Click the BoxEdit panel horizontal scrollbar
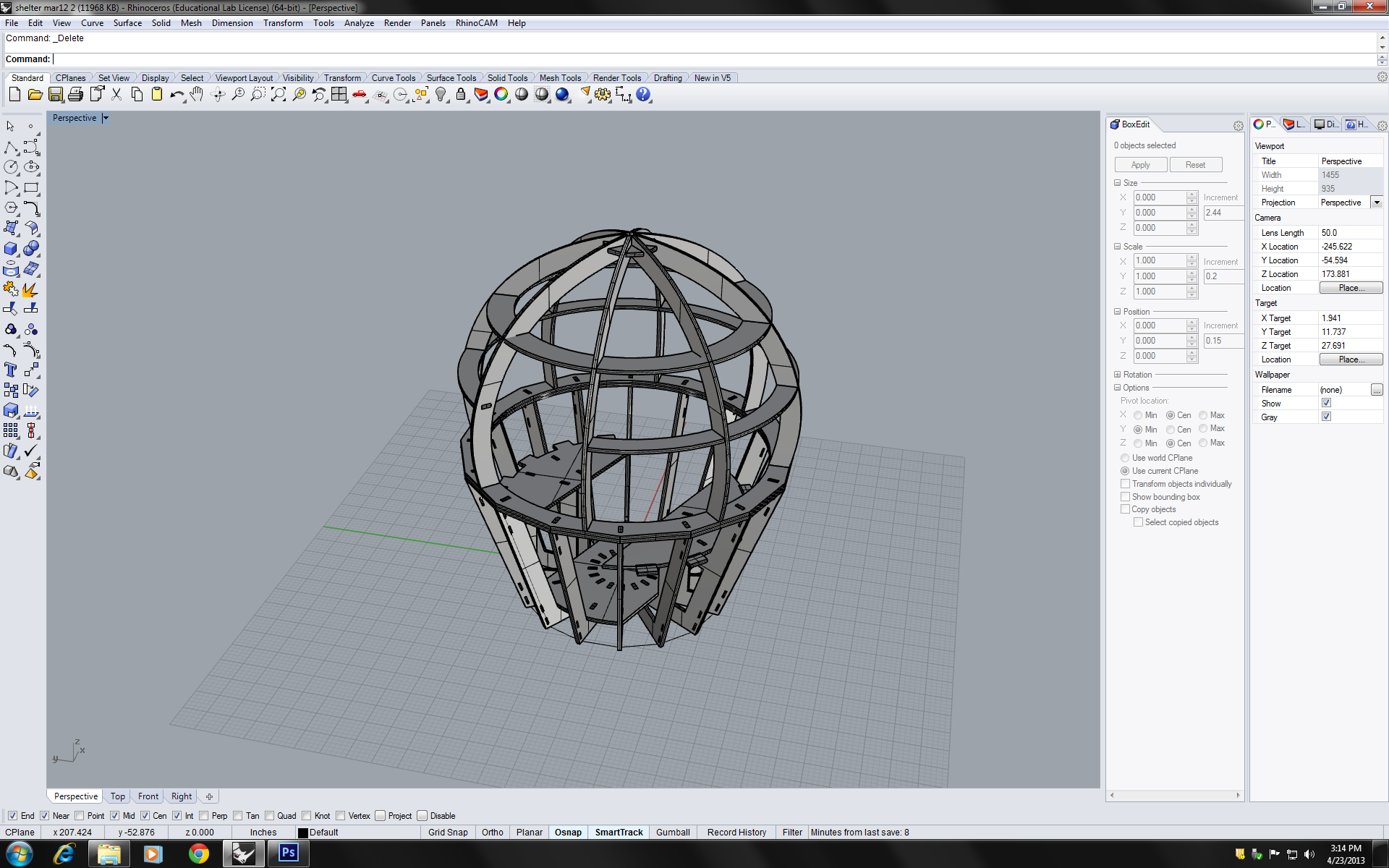Screen dimensions: 1389x868 (x=1175, y=795)
